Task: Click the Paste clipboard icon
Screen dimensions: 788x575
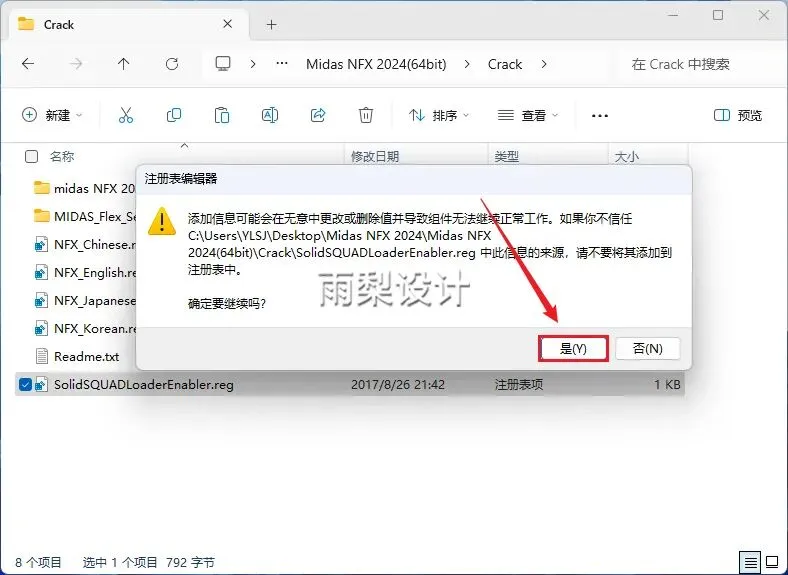Action: pyautogui.click(x=222, y=115)
